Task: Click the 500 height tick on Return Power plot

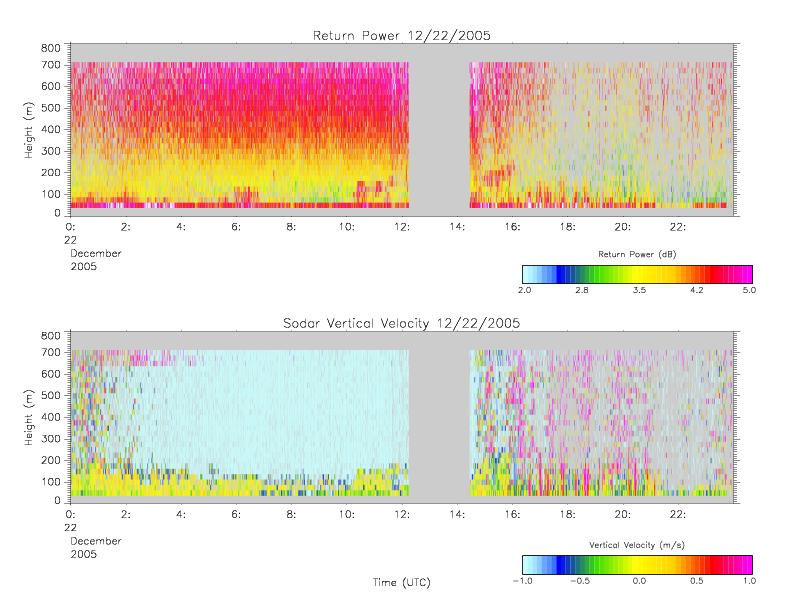Action: pos(50,108)
